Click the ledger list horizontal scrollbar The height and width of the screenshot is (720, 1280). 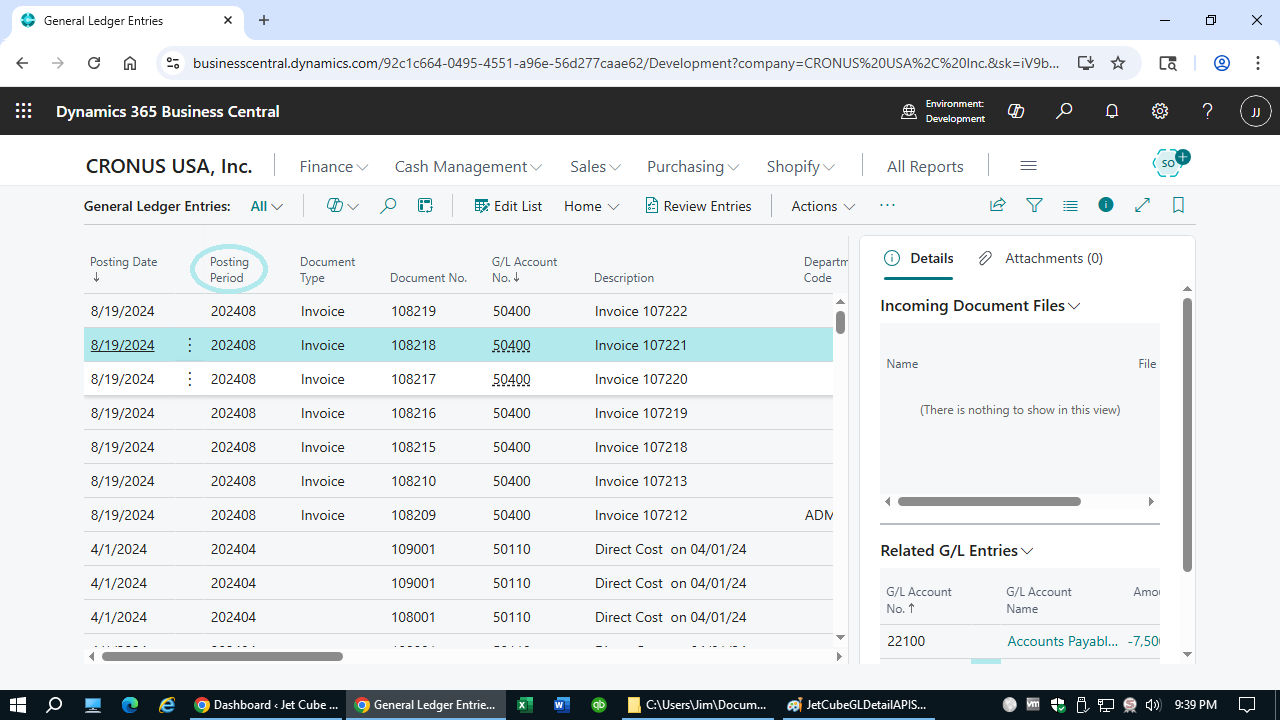pyautogui.click(x=222, y=657)
